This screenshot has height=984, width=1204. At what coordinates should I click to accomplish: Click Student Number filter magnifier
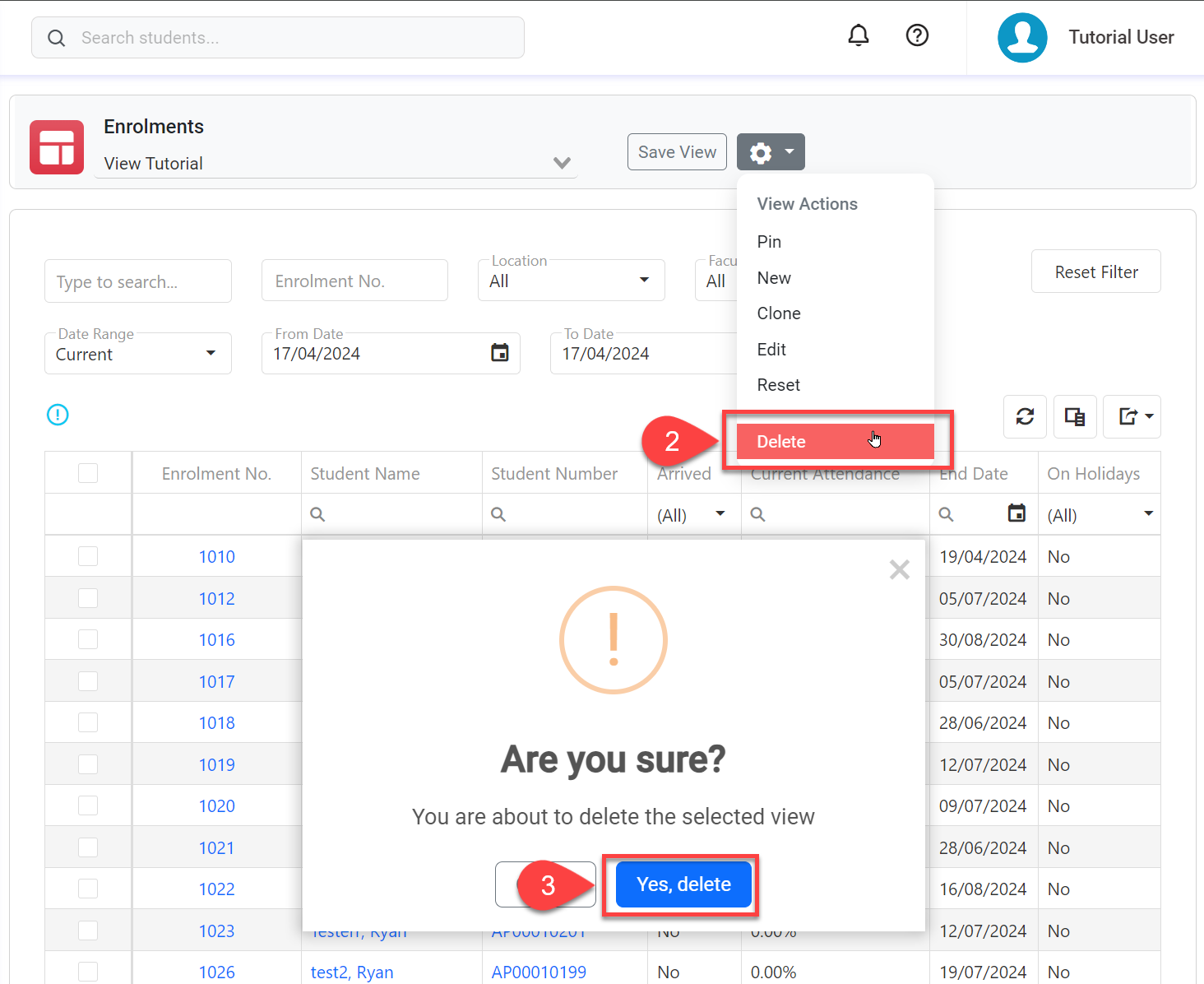pos(498,514)
